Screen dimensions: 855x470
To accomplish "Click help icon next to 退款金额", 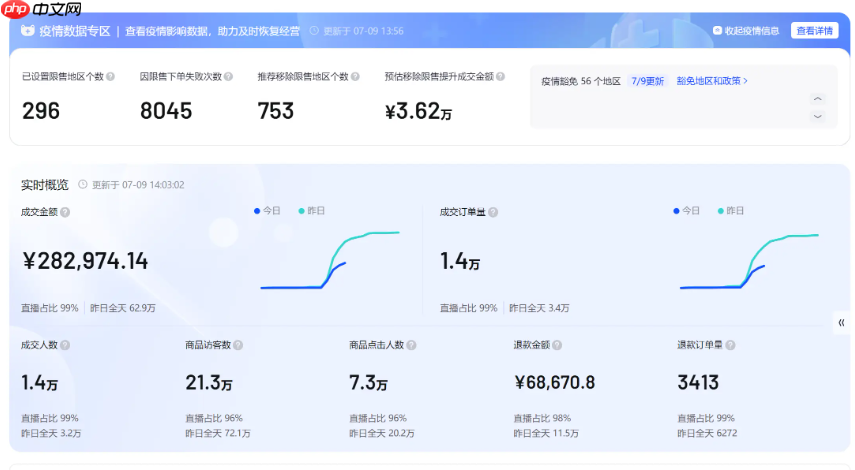I will click(557, 345).
